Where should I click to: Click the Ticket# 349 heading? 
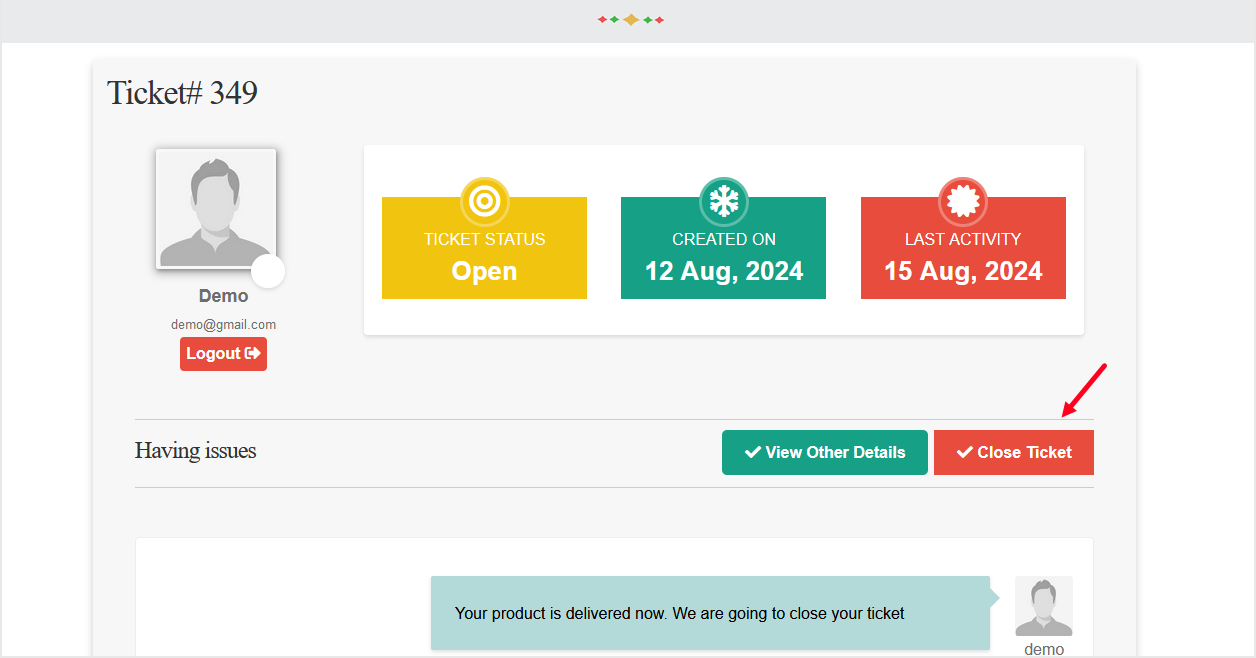click(182, 93)
